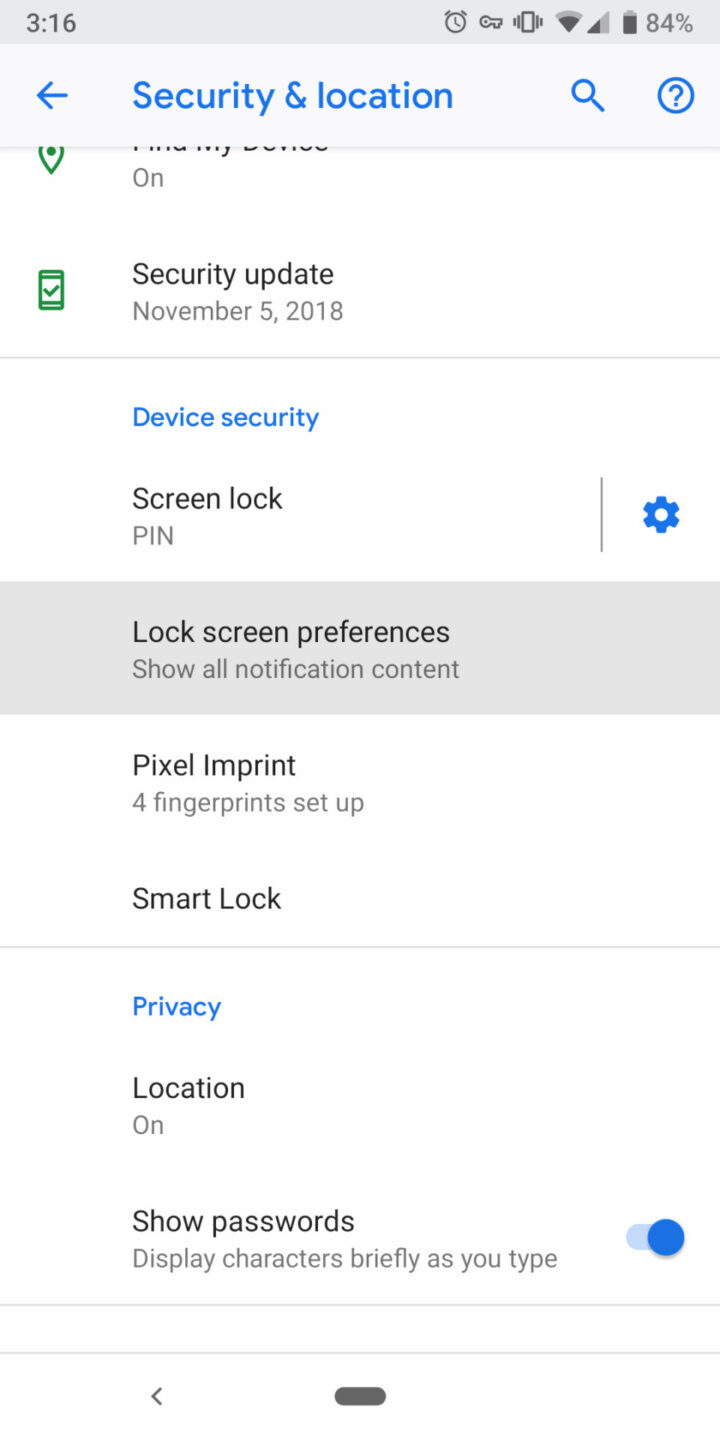720x1440 pixels.
Task: Open Screen lock settings gear
Action: point(659,514)
